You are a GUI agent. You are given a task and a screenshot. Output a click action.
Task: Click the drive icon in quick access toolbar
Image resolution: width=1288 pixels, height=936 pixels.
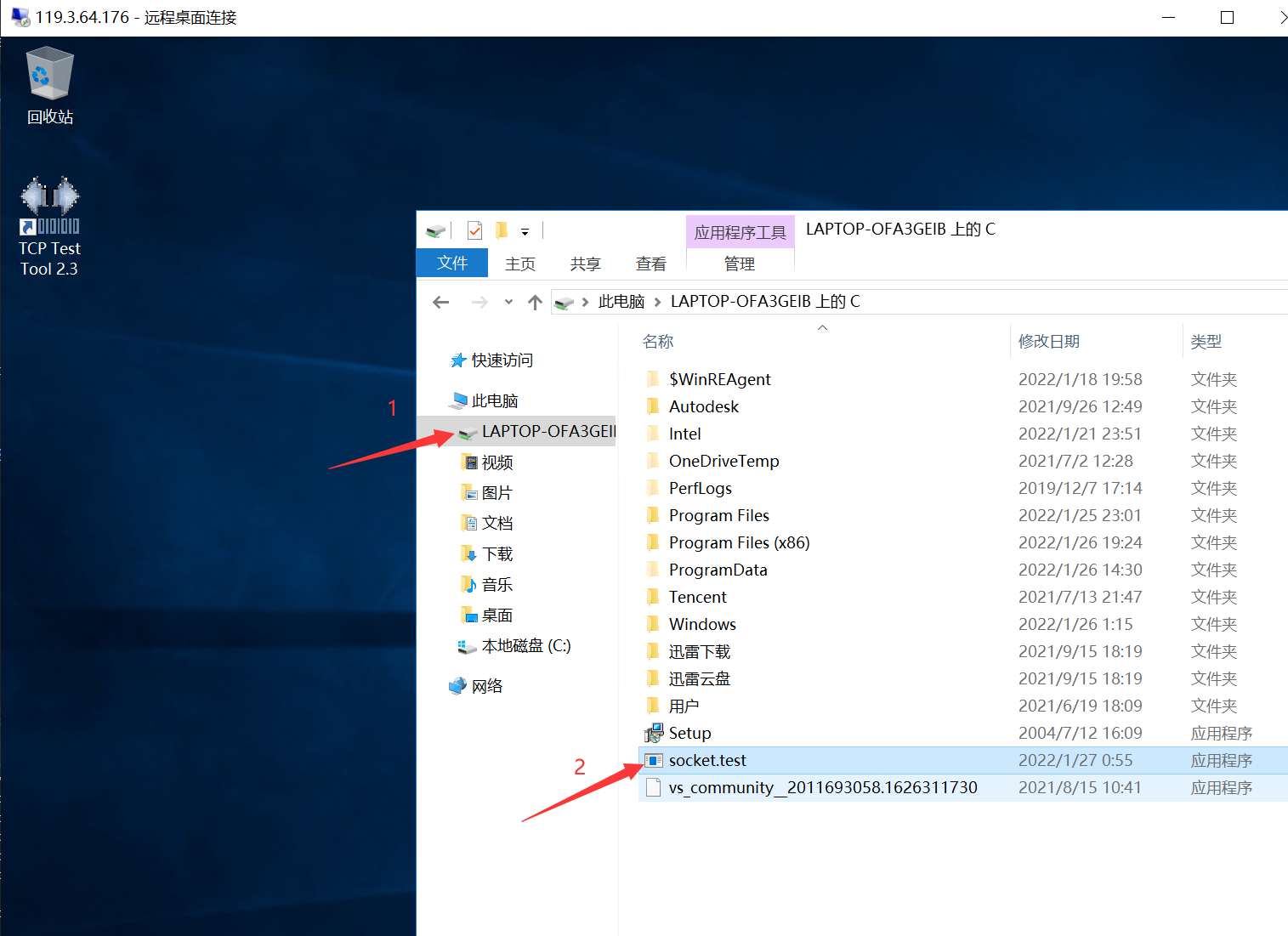point(435,231)
